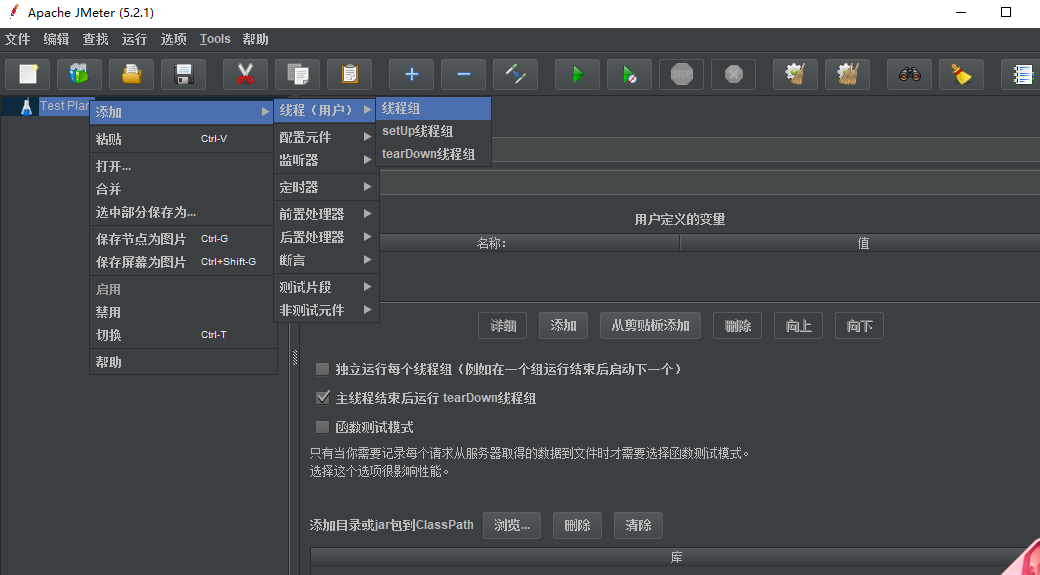
Task: Open the Templates toolbar icon
Action: coord(80,74)
